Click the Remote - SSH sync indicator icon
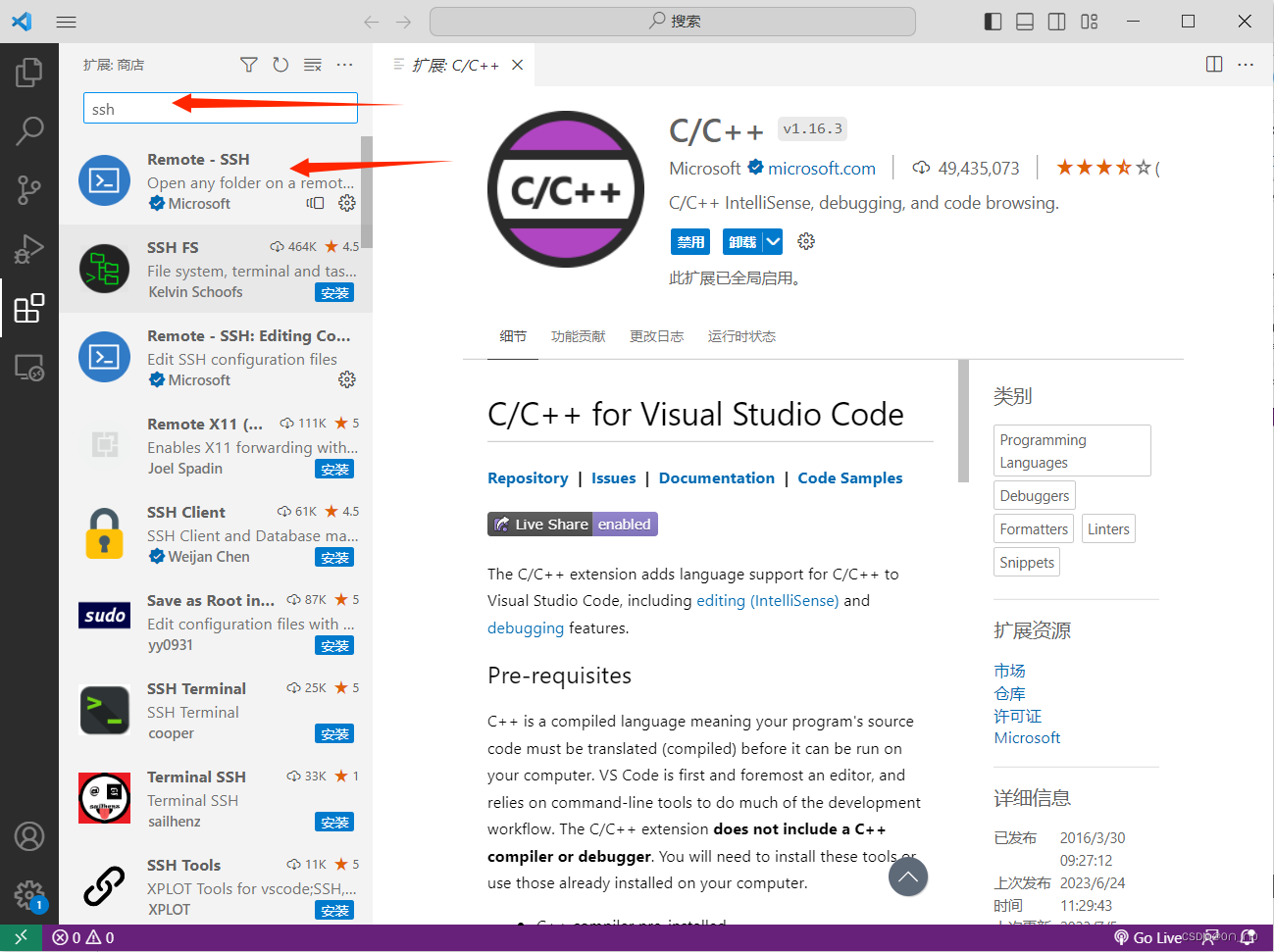The image size is (1274, 952). pyautogui.click(x=315, y=203)
